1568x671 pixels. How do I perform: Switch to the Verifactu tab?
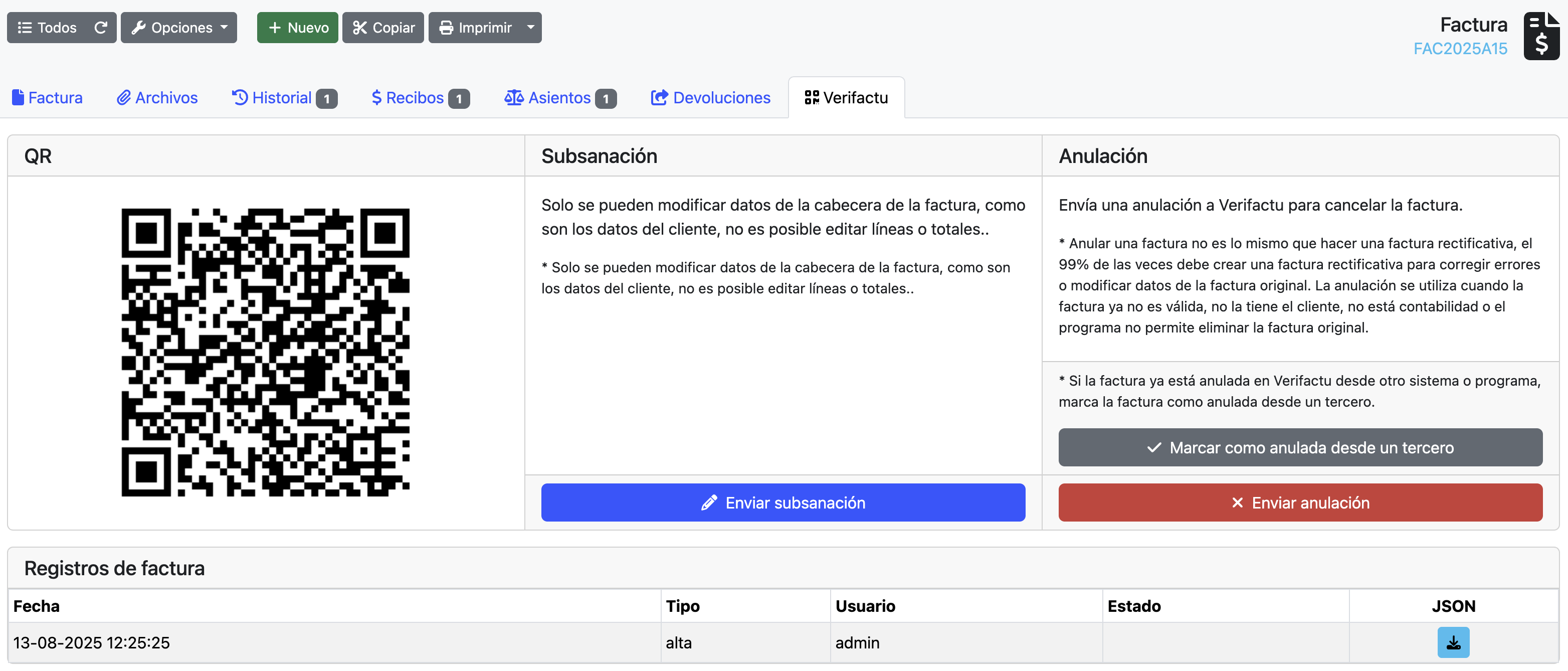[847, 97]
